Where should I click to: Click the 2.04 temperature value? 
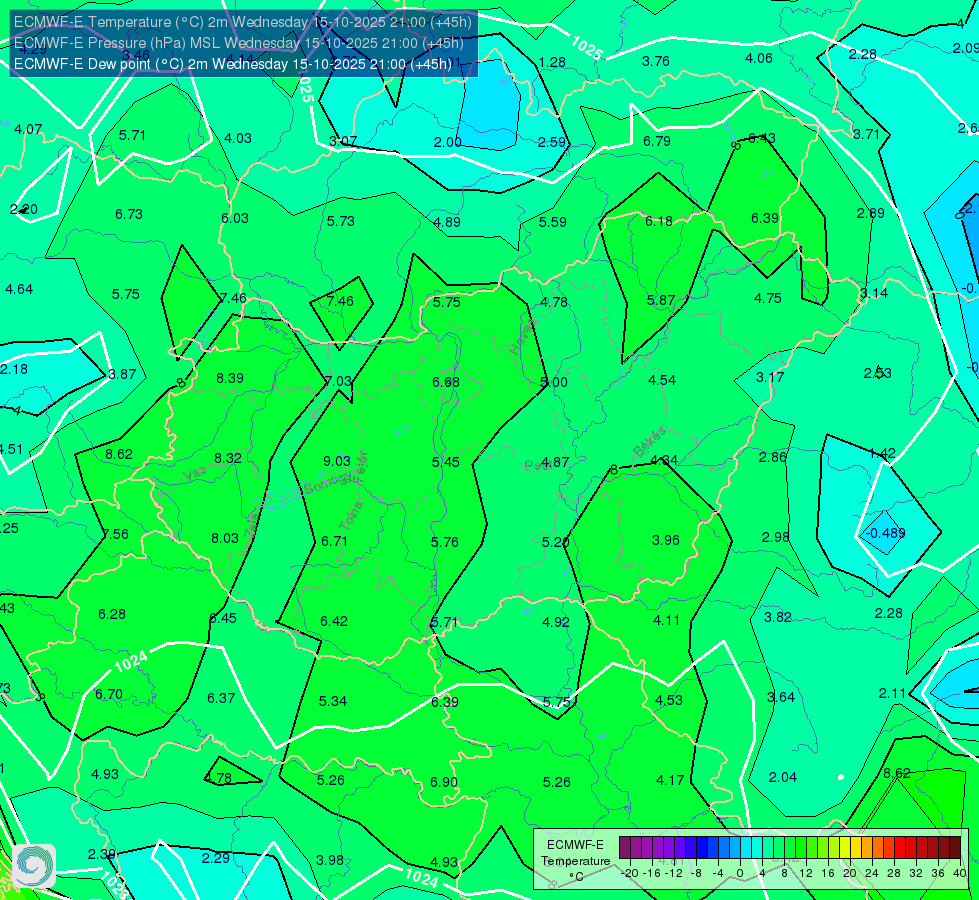click(782, 777)
